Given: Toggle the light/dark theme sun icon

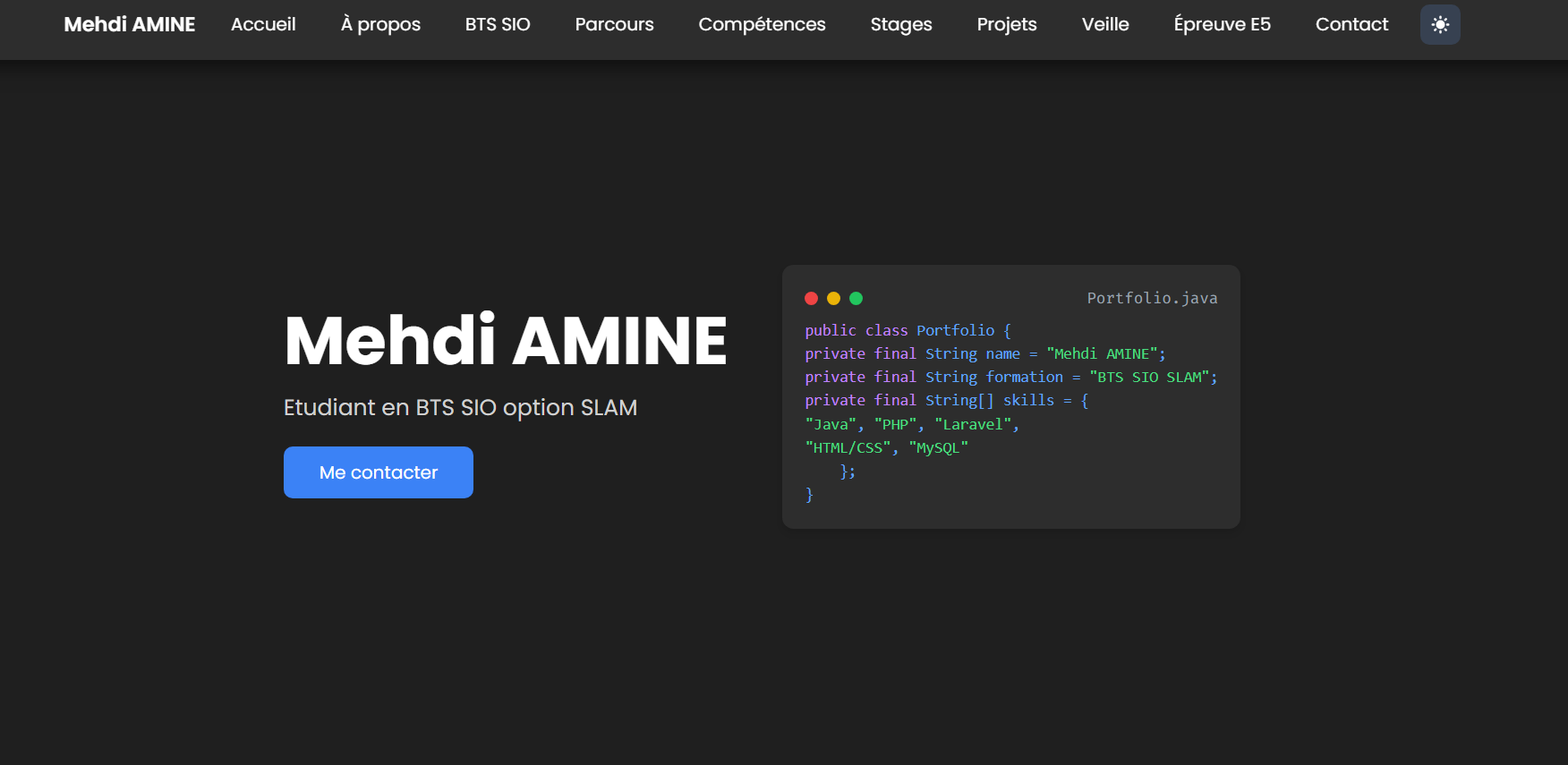Looking at the screenshot, I should point(1440,25).
